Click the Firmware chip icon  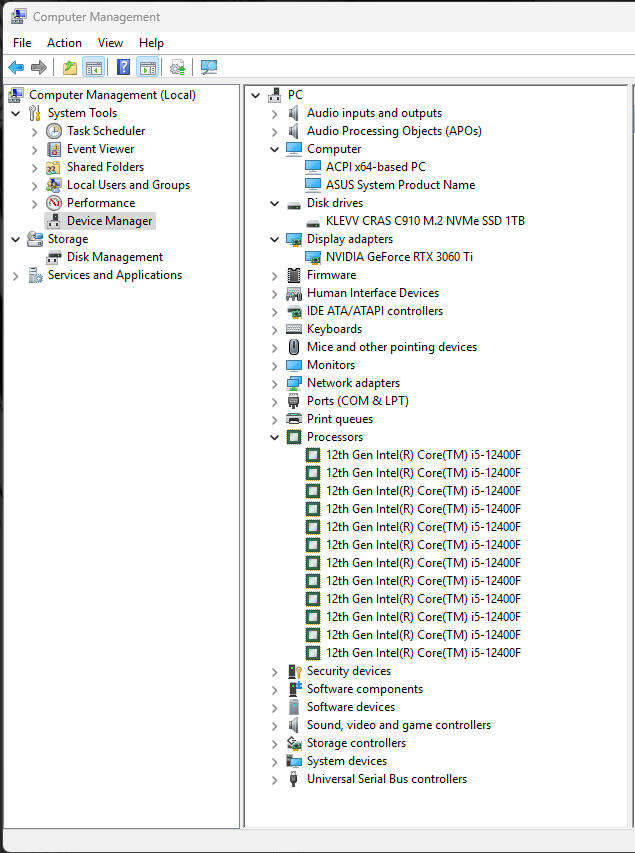294,275
